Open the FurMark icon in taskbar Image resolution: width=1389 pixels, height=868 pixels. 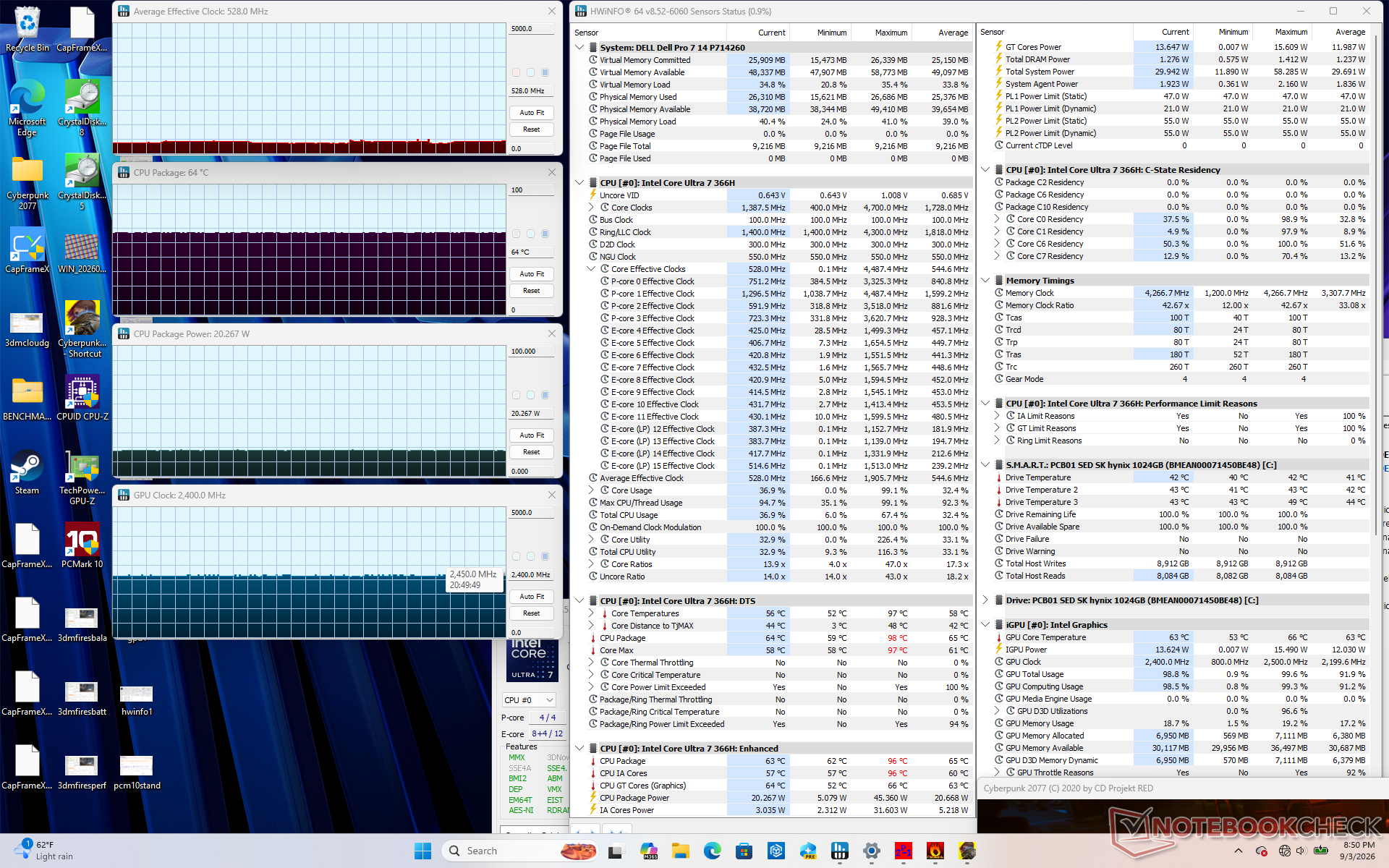click(x=935, y=851)
